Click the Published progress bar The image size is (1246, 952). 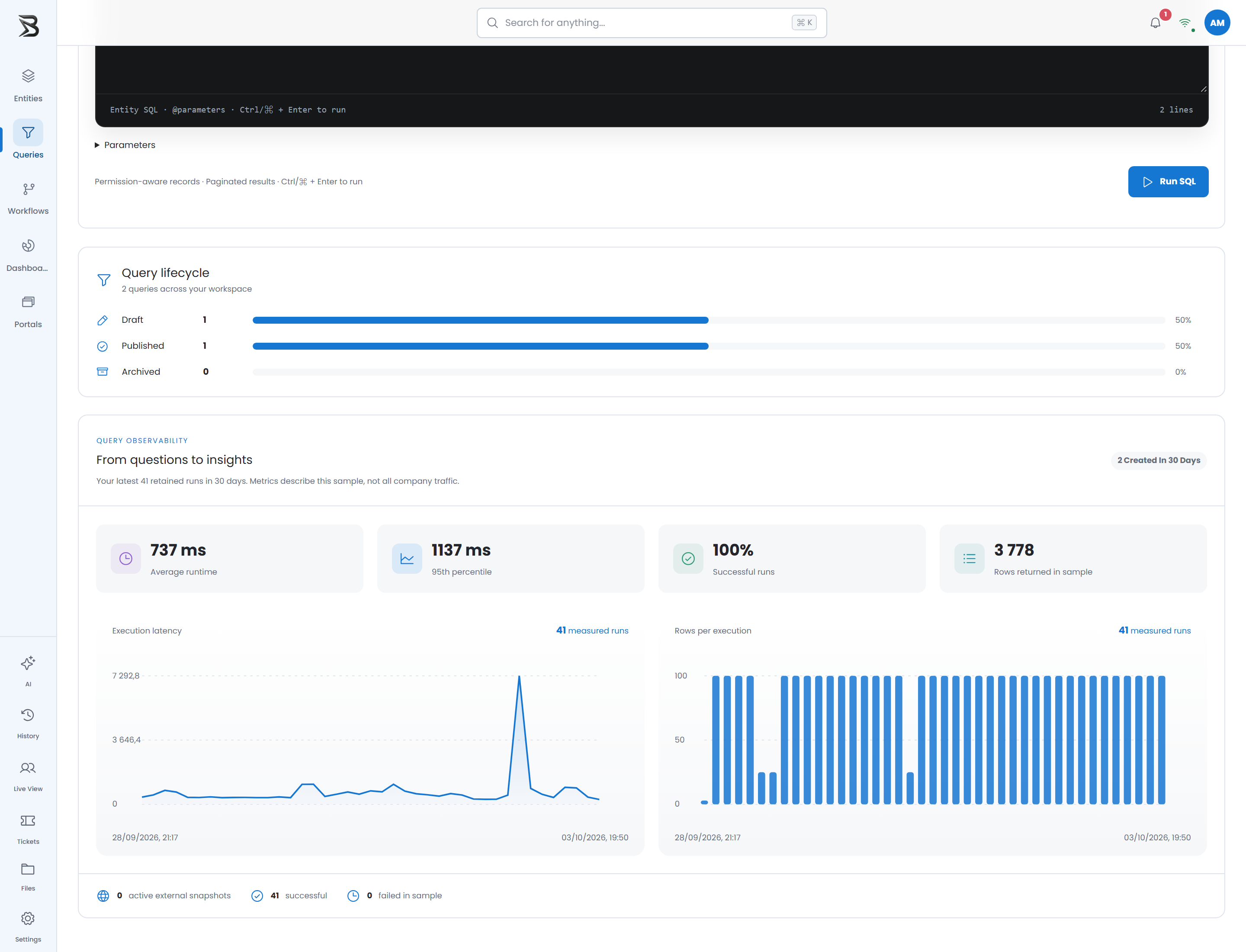(x=708, y=346)
